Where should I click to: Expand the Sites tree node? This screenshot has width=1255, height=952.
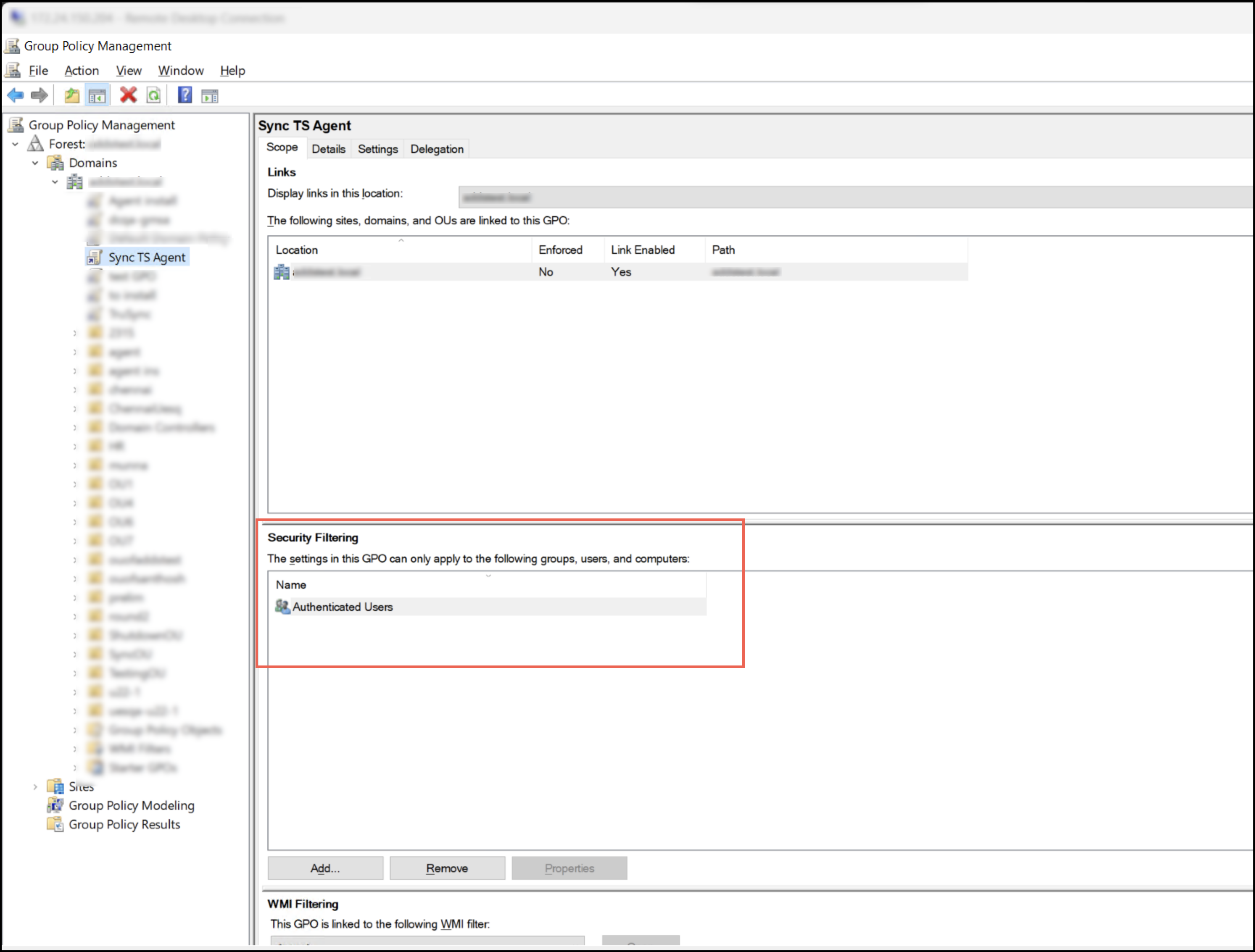[35, 787]
